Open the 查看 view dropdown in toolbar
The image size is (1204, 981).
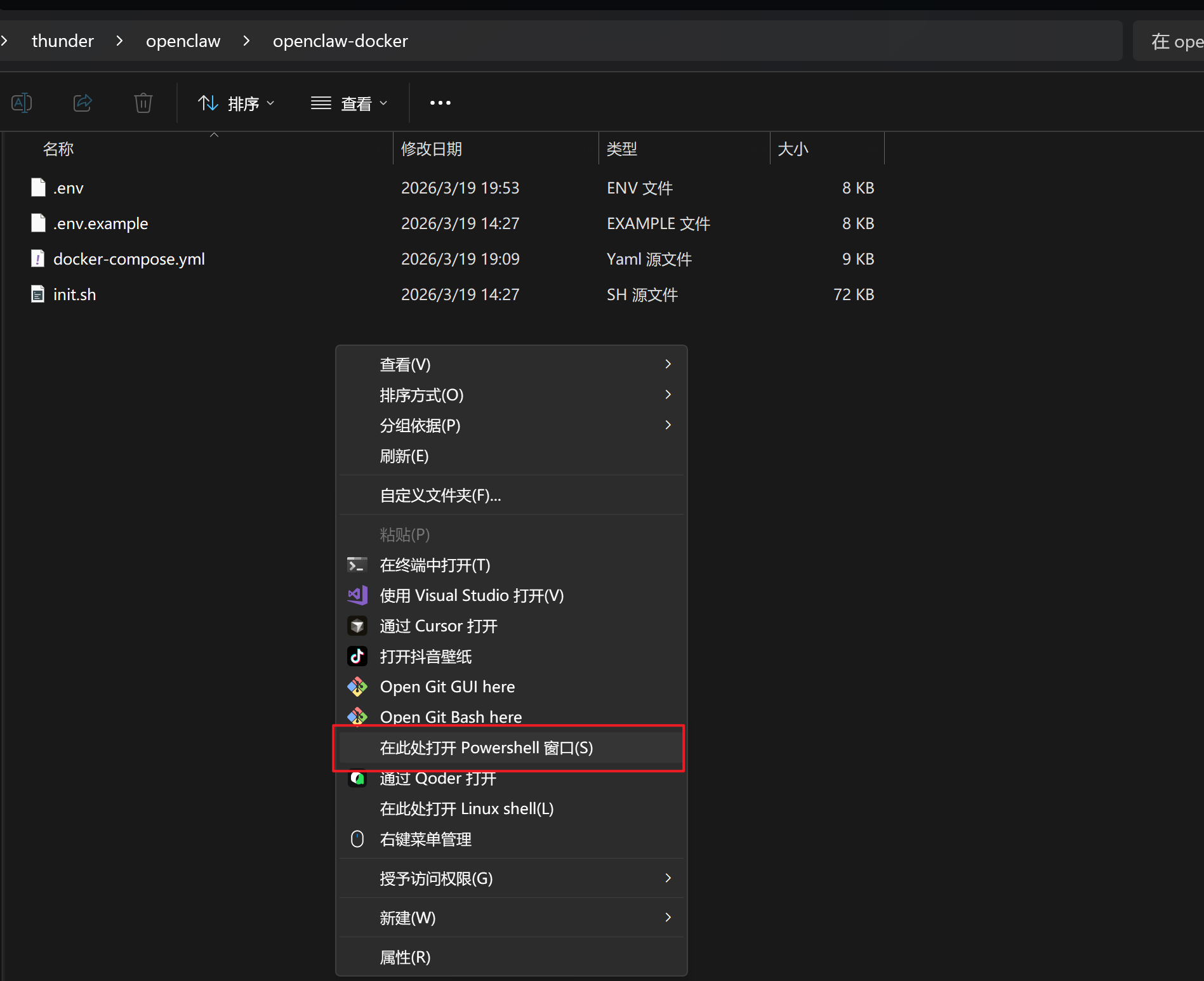pos(349,103)
